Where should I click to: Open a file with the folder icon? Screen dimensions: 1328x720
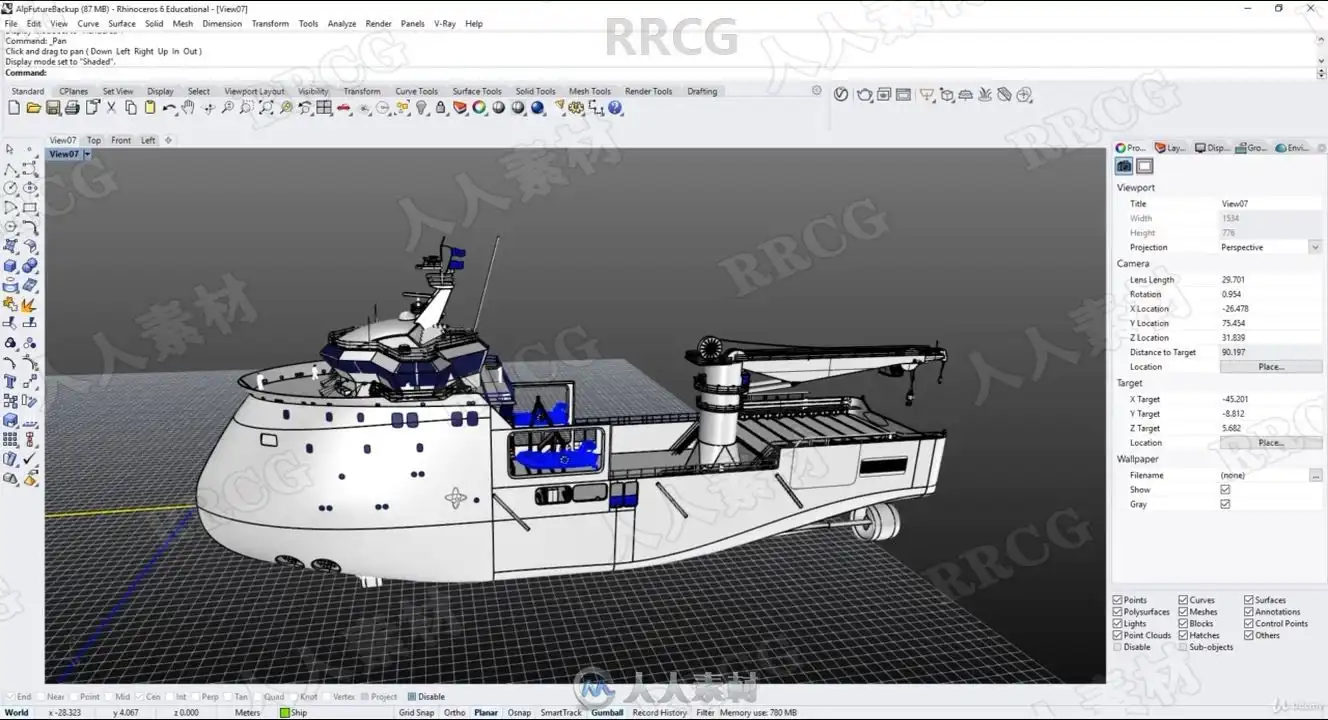tap(33, 108)
